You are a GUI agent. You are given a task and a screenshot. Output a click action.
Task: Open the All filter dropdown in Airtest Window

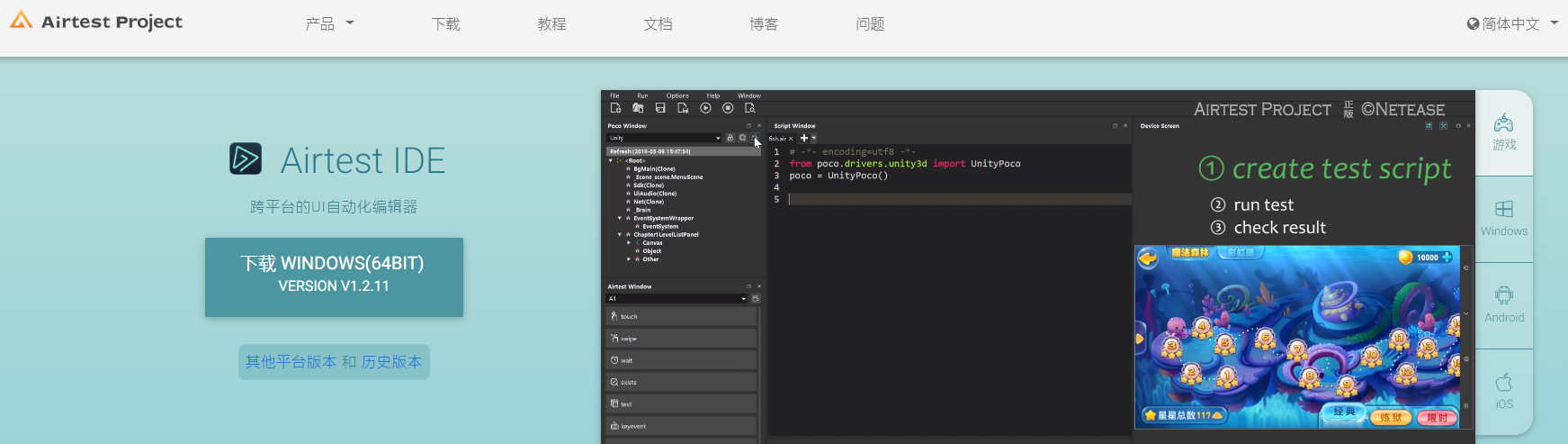tap(677, 298)
